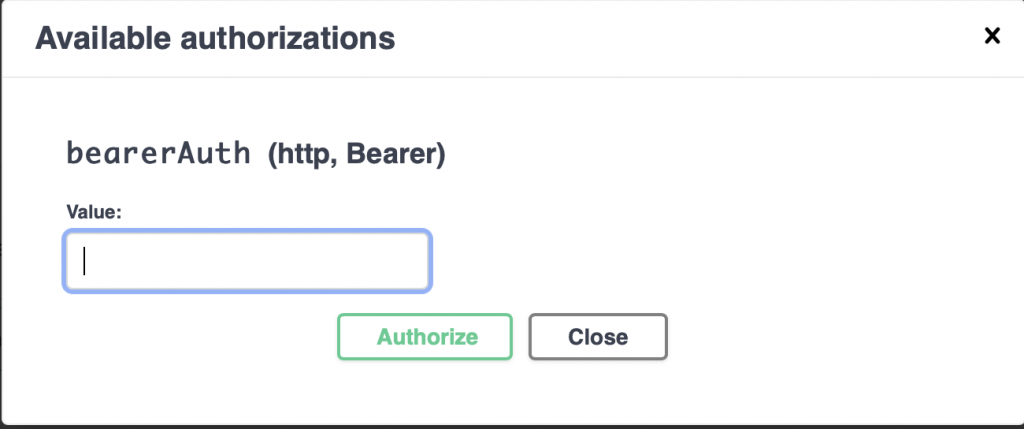The height and width of the screenshot is (429, 1024).
Task: Click the X icon to dismiss the dialog
Action: [x=992, y=37]
